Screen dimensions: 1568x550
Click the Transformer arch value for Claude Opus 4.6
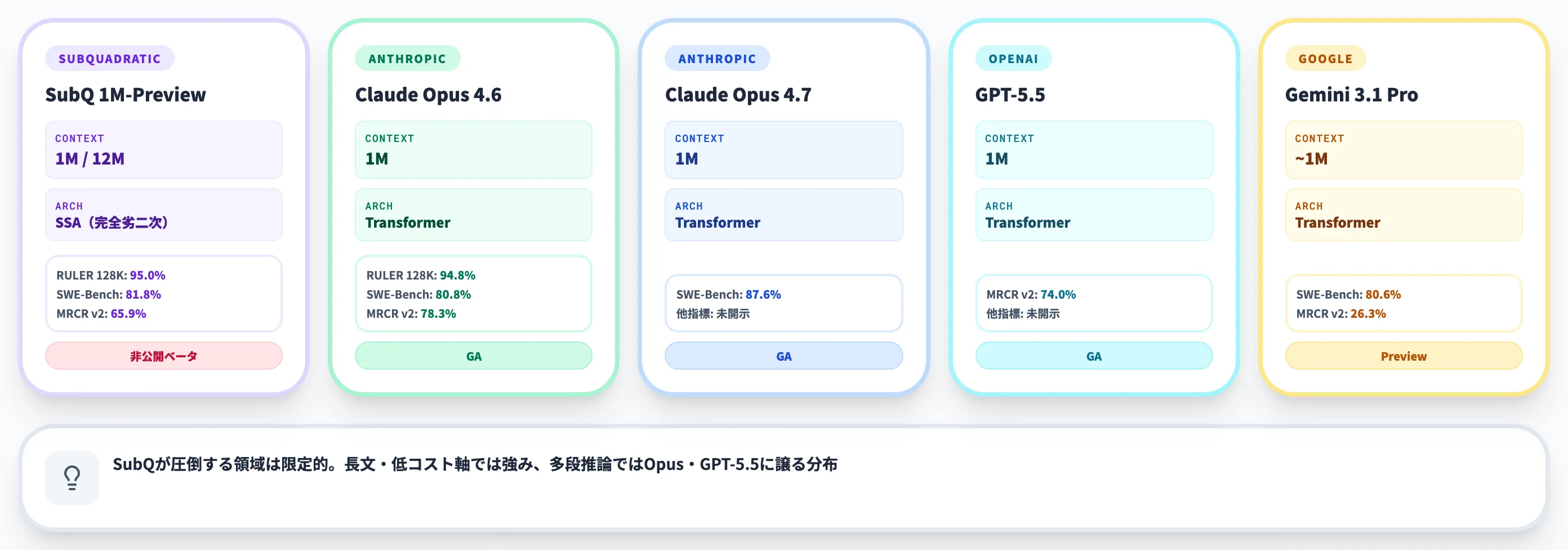[408, 223]
